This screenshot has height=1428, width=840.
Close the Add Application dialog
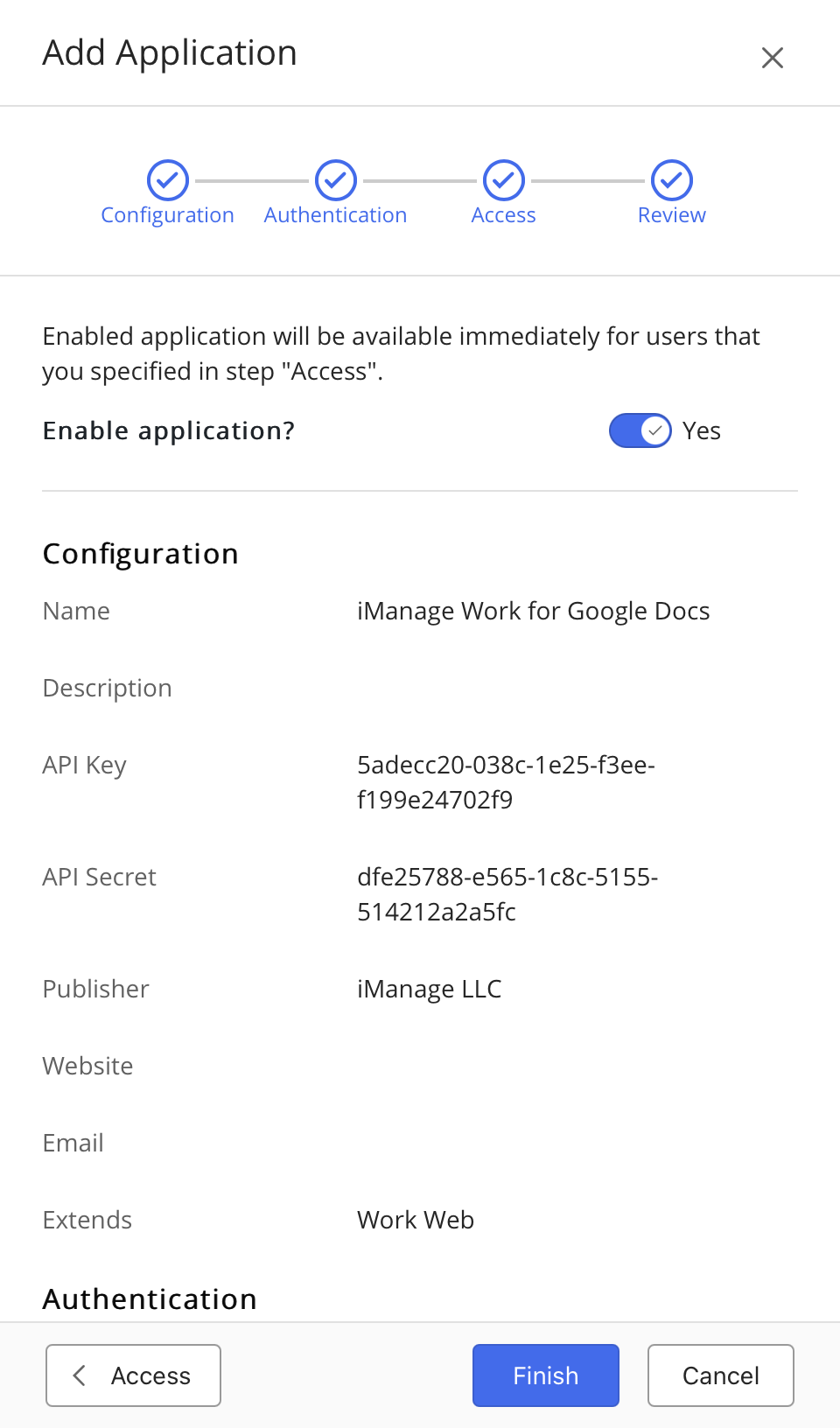point(772,58)
